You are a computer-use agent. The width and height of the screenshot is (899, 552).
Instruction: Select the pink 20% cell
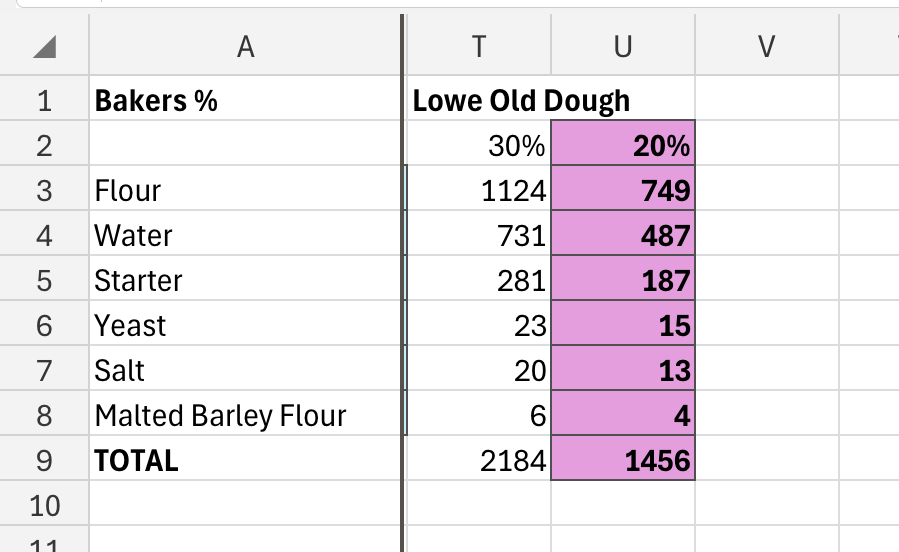click(622, 146)
